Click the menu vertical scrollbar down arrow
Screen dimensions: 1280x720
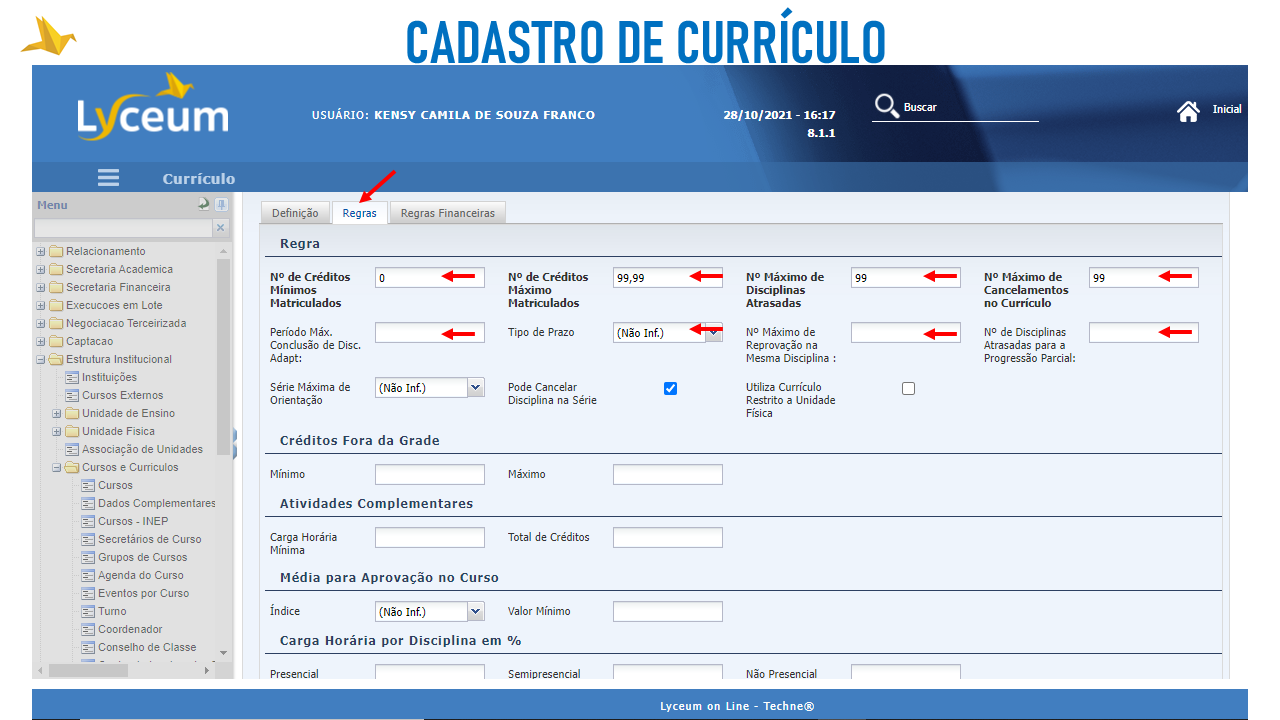(x=224, y=653)
